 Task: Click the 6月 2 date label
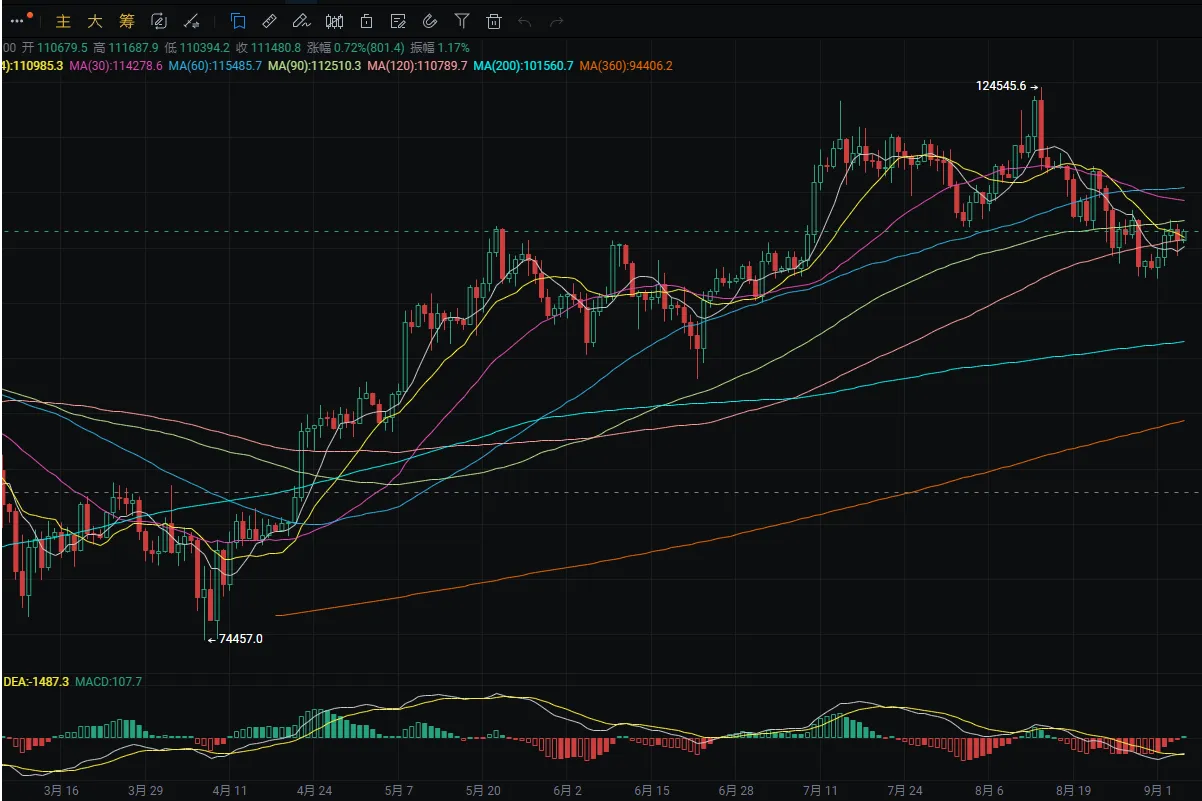pyautogui.click(x=566, y=791)
